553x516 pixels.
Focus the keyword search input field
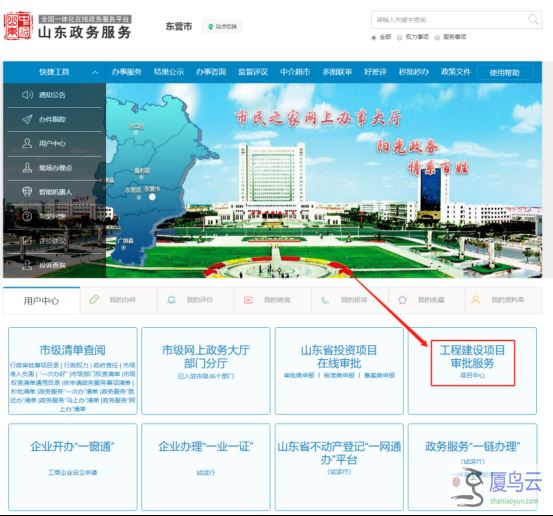coord(449,20)
